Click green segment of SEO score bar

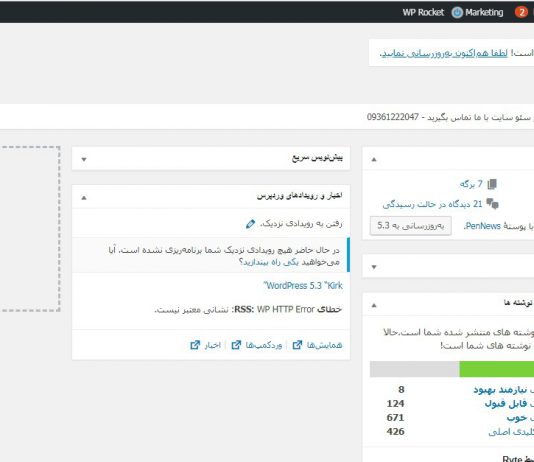click(497, 369)
